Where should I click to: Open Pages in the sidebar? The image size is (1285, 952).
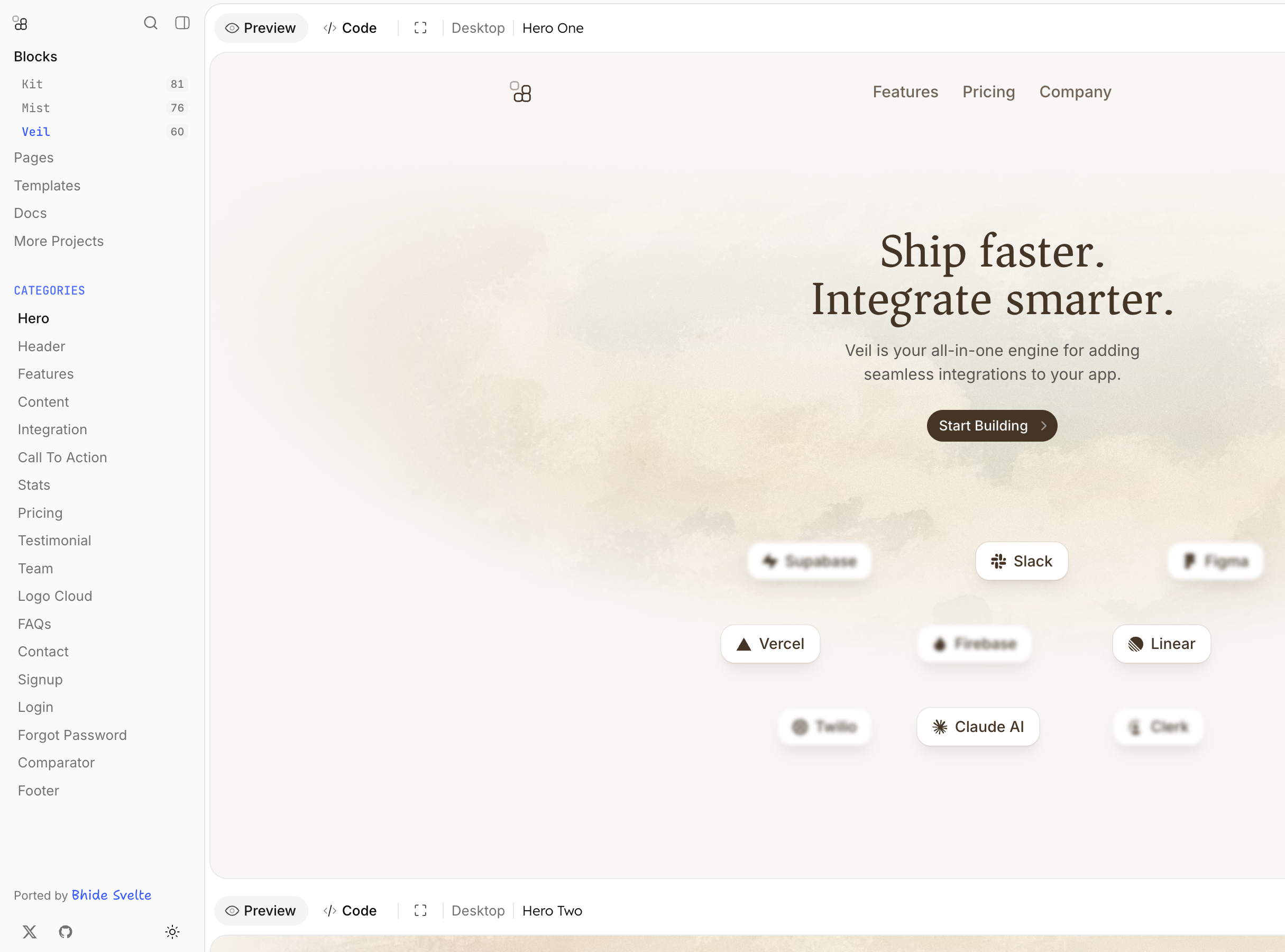[33, 157]
